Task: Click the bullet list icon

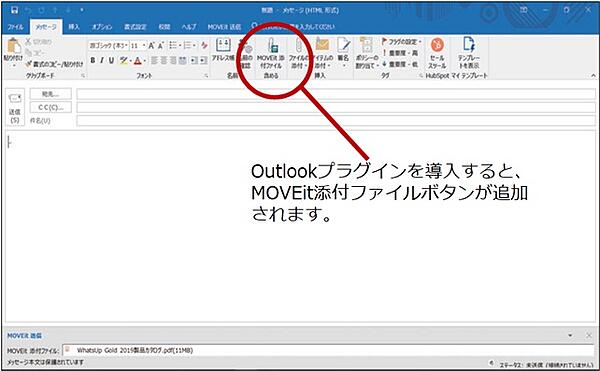Action: (173, 46)
